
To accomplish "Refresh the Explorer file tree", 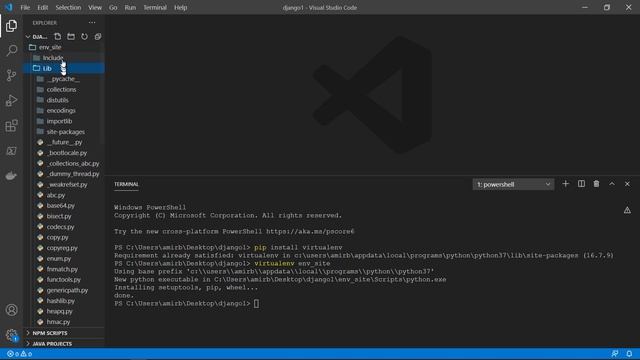I will [x=84, y=37].
